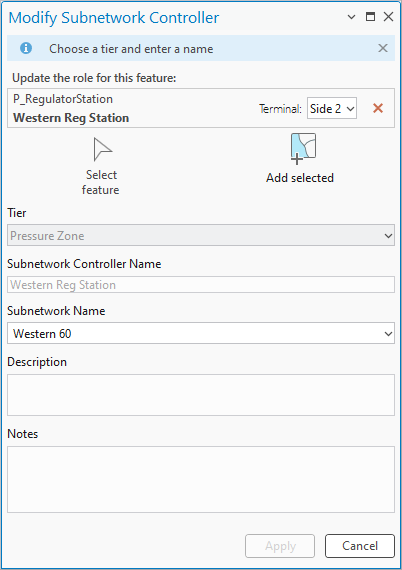Click the blue information icon
The image size is (402, 570).
click(x=26, y=48)
